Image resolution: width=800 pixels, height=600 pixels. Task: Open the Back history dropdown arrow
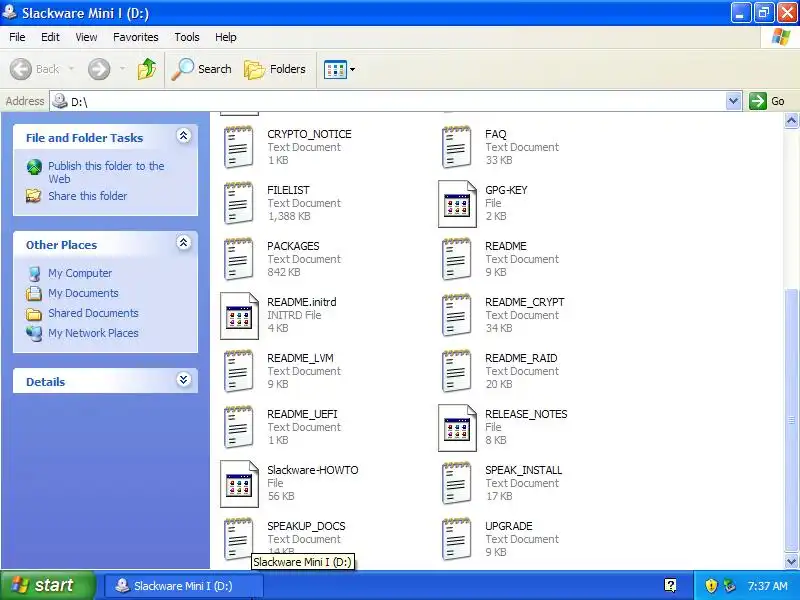pos(71,69)
